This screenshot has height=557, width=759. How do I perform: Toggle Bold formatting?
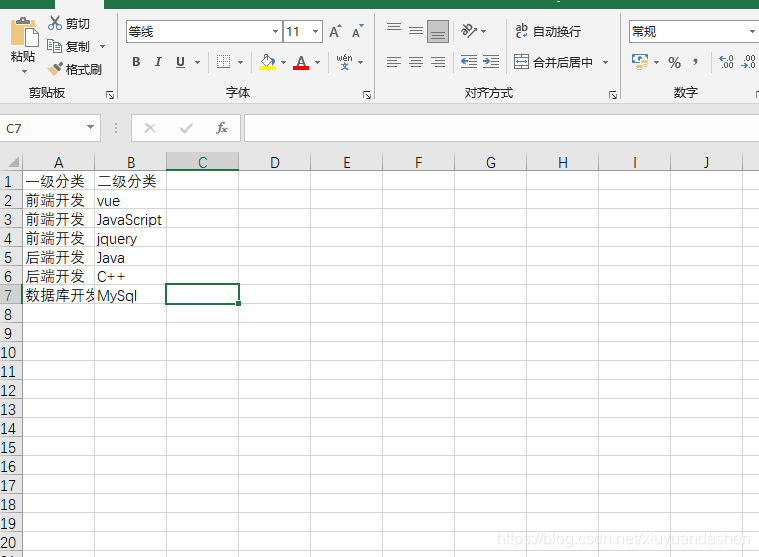pos(136,62)
